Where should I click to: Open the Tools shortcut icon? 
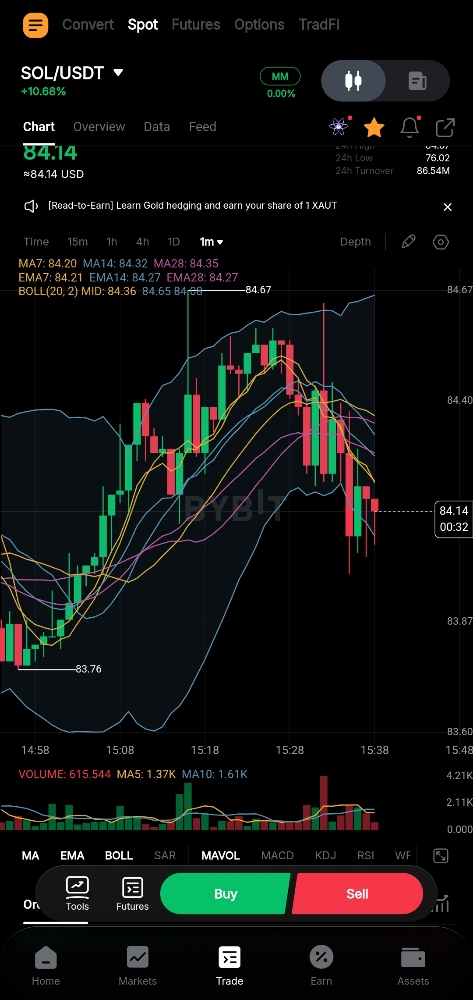pyautogui.click(x=77, y=893)
